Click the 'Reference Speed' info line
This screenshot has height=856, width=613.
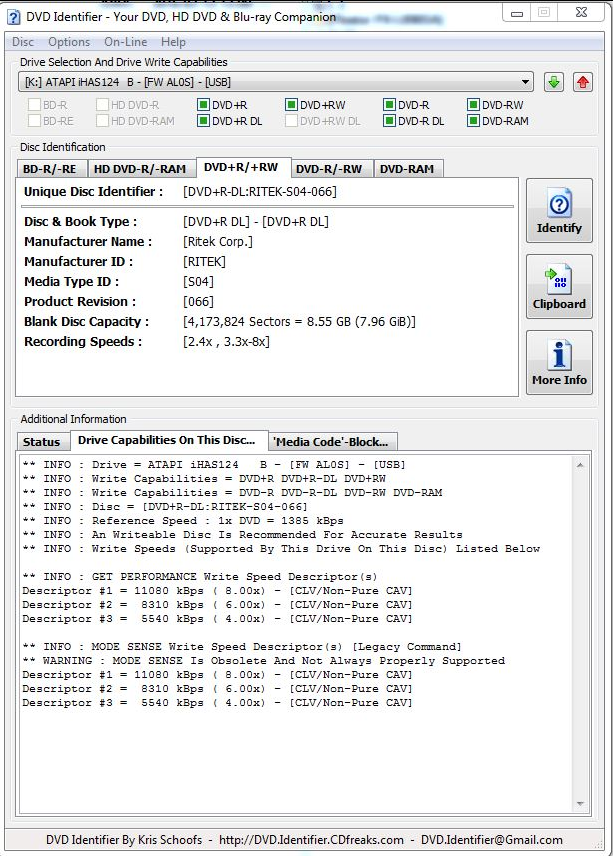pos(183,521)
